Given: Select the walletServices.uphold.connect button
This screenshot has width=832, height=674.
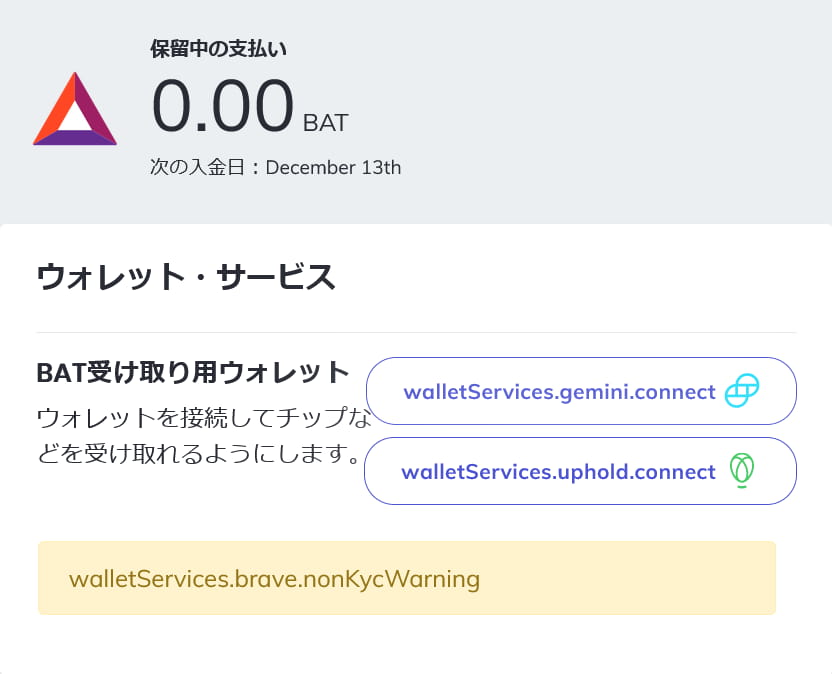Looking at the screenshot, I should (580, 471).
